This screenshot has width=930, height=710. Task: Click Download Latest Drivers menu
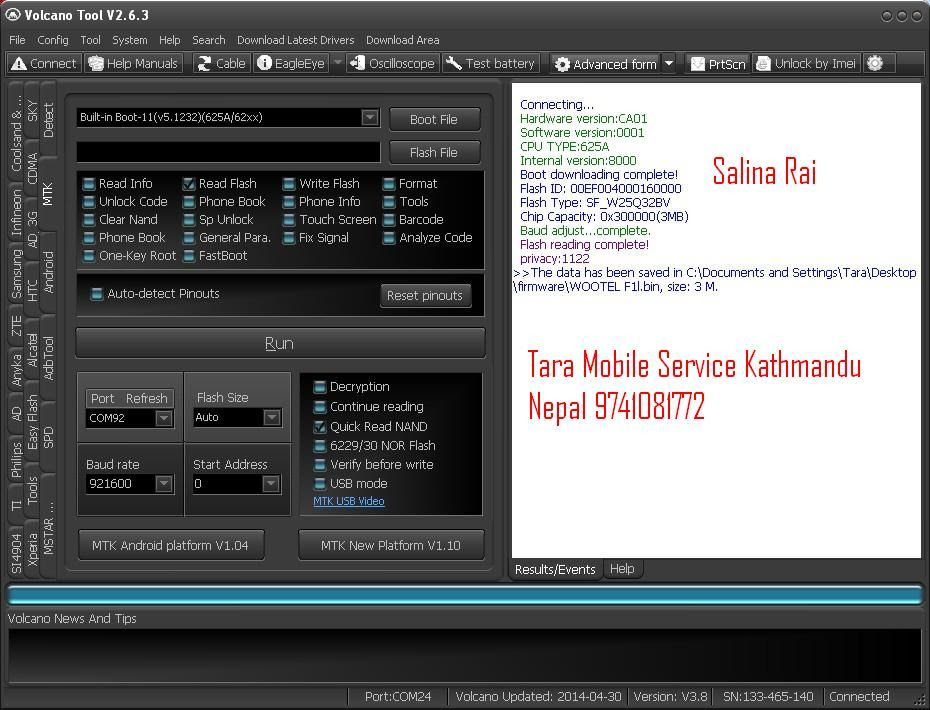coord(295,40)
